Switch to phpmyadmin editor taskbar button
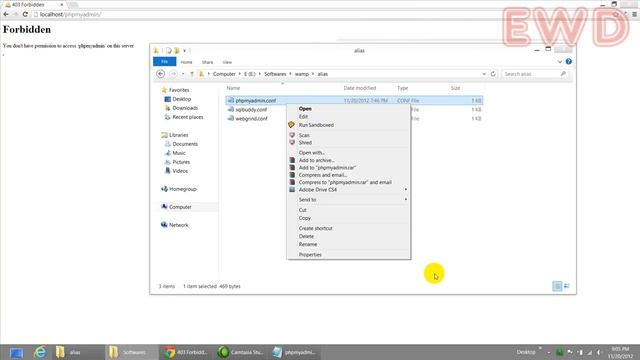Image resolution: width=640 pixels, height=360 pixels. click(x=294, y=352)
